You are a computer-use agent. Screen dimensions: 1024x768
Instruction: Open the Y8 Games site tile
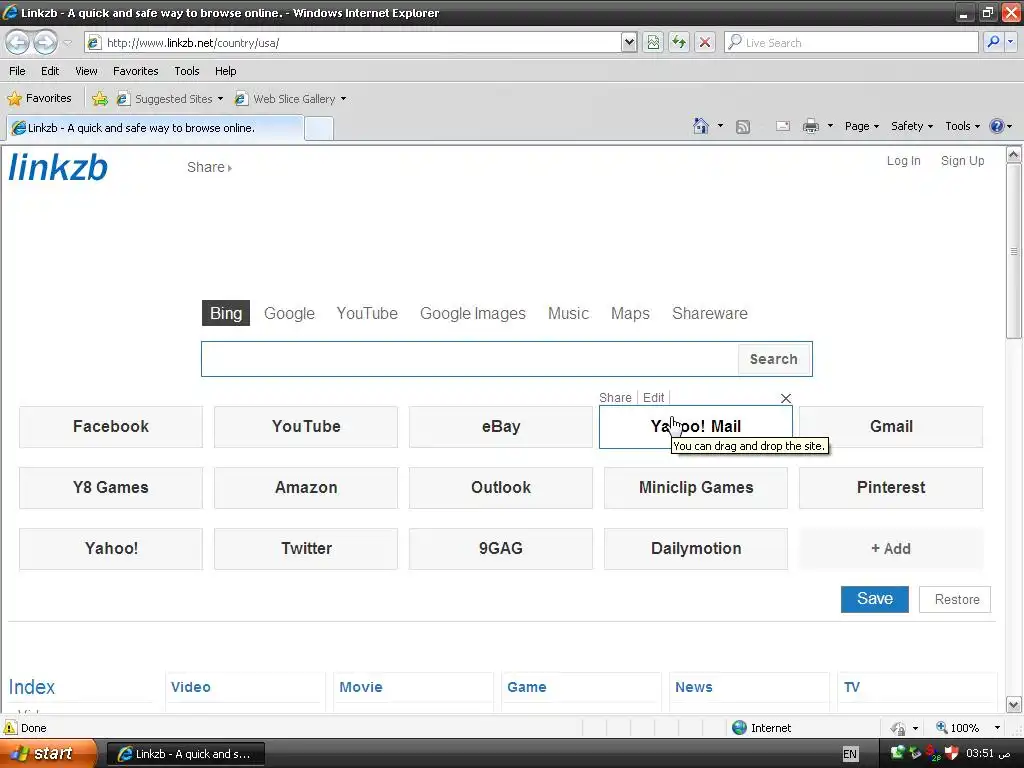point(111,488)
